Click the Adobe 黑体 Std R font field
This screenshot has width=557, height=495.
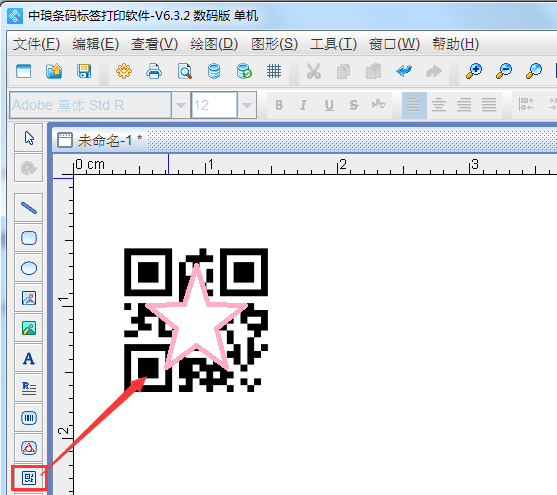91,105
